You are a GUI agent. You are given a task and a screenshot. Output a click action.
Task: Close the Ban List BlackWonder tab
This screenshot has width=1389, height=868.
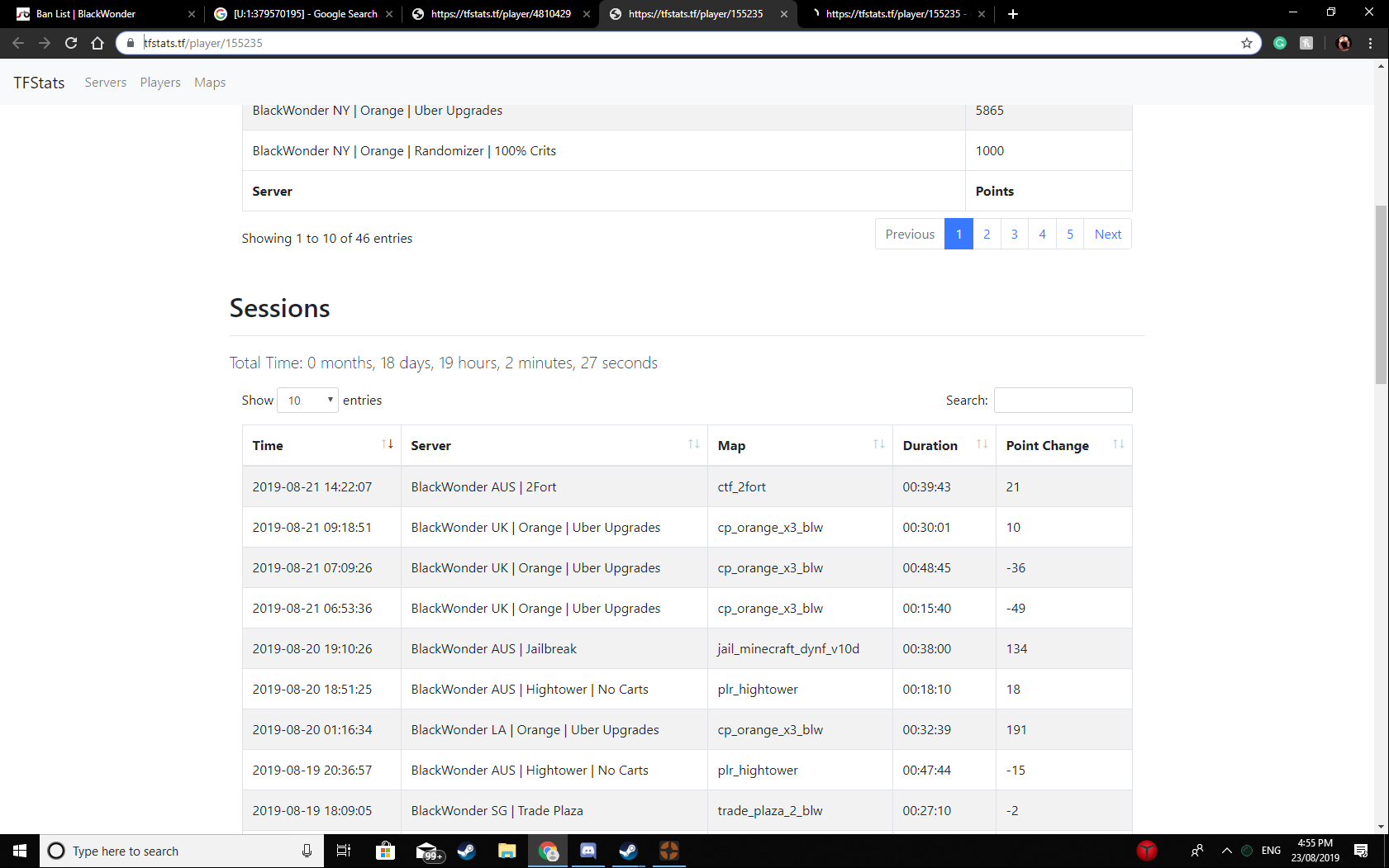pyautogui.click(x=192, y=14)
